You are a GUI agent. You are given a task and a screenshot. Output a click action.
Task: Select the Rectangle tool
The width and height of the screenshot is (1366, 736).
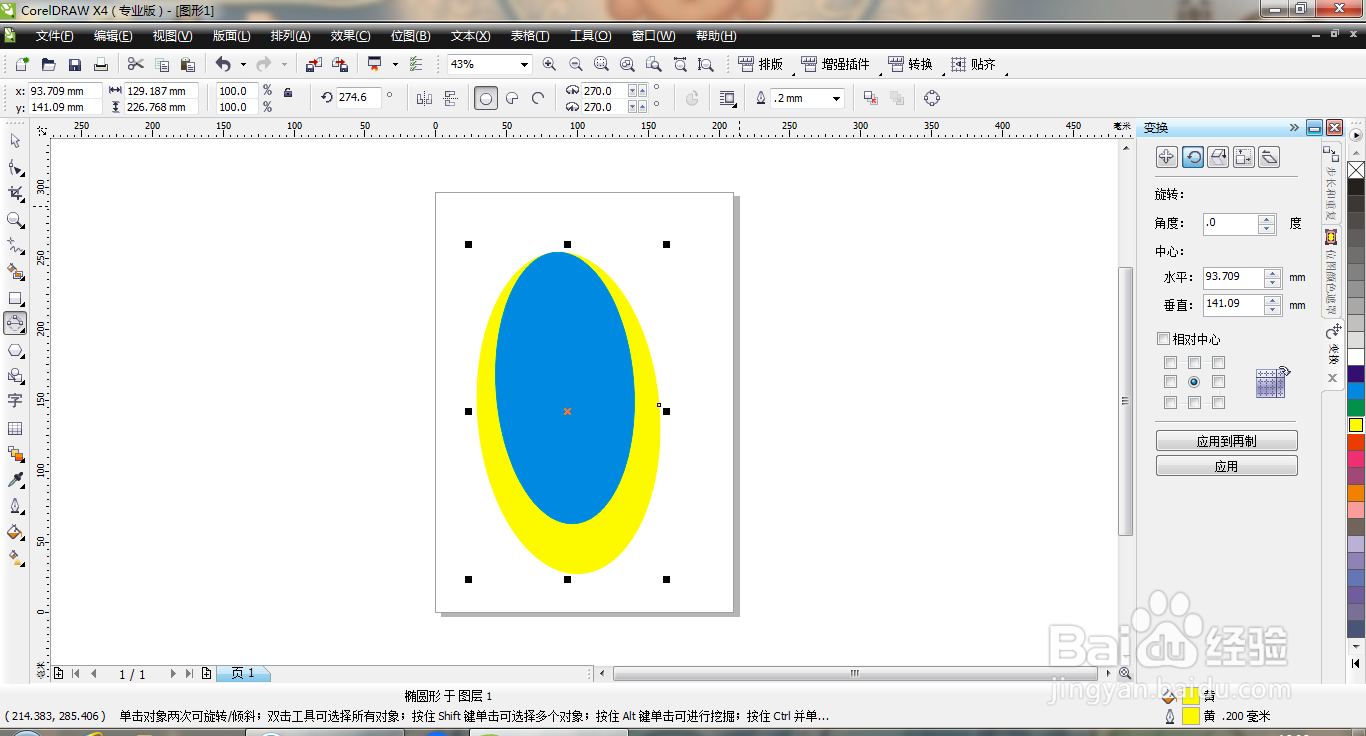15,297
